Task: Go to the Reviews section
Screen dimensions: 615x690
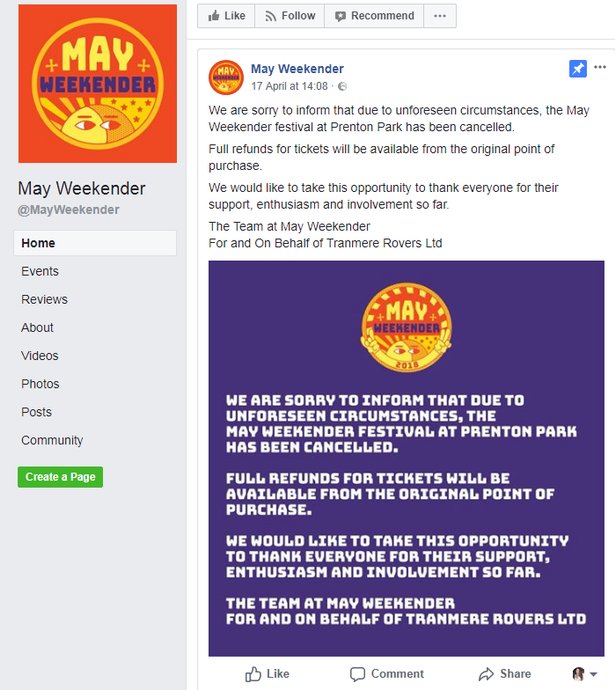Action: coord(44,299)
